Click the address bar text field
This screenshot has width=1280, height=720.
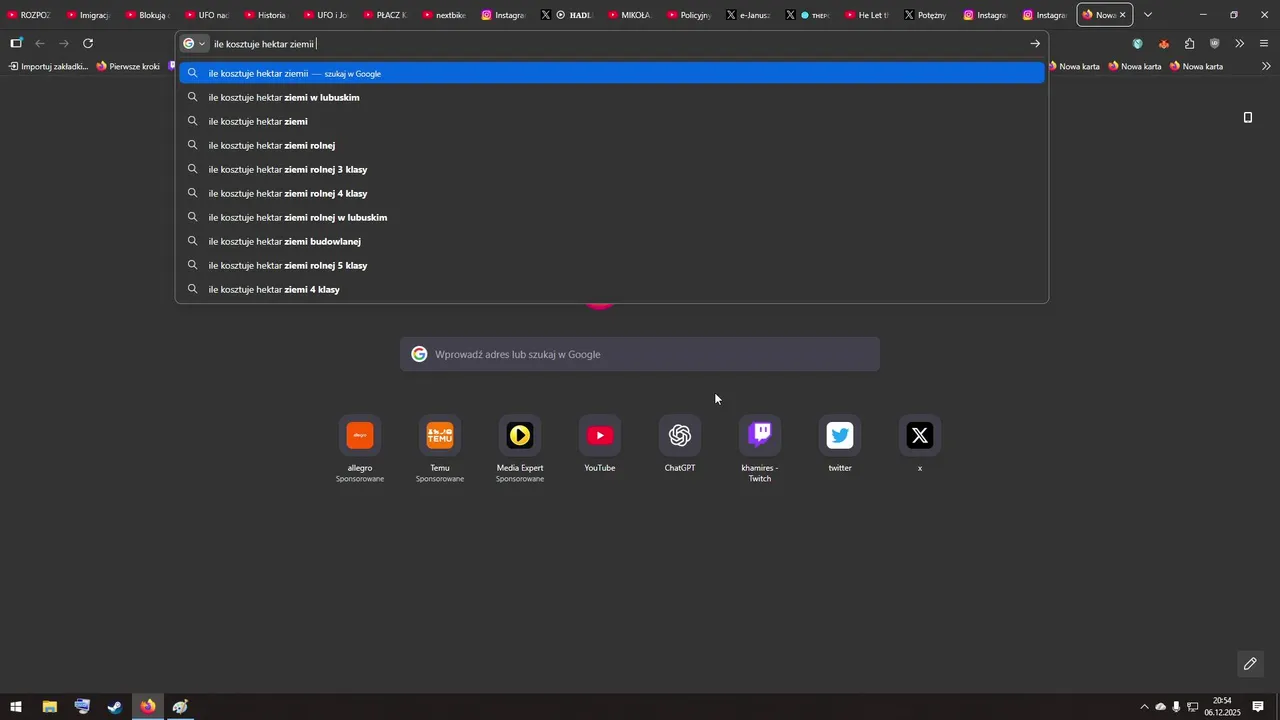pos(615,44)
